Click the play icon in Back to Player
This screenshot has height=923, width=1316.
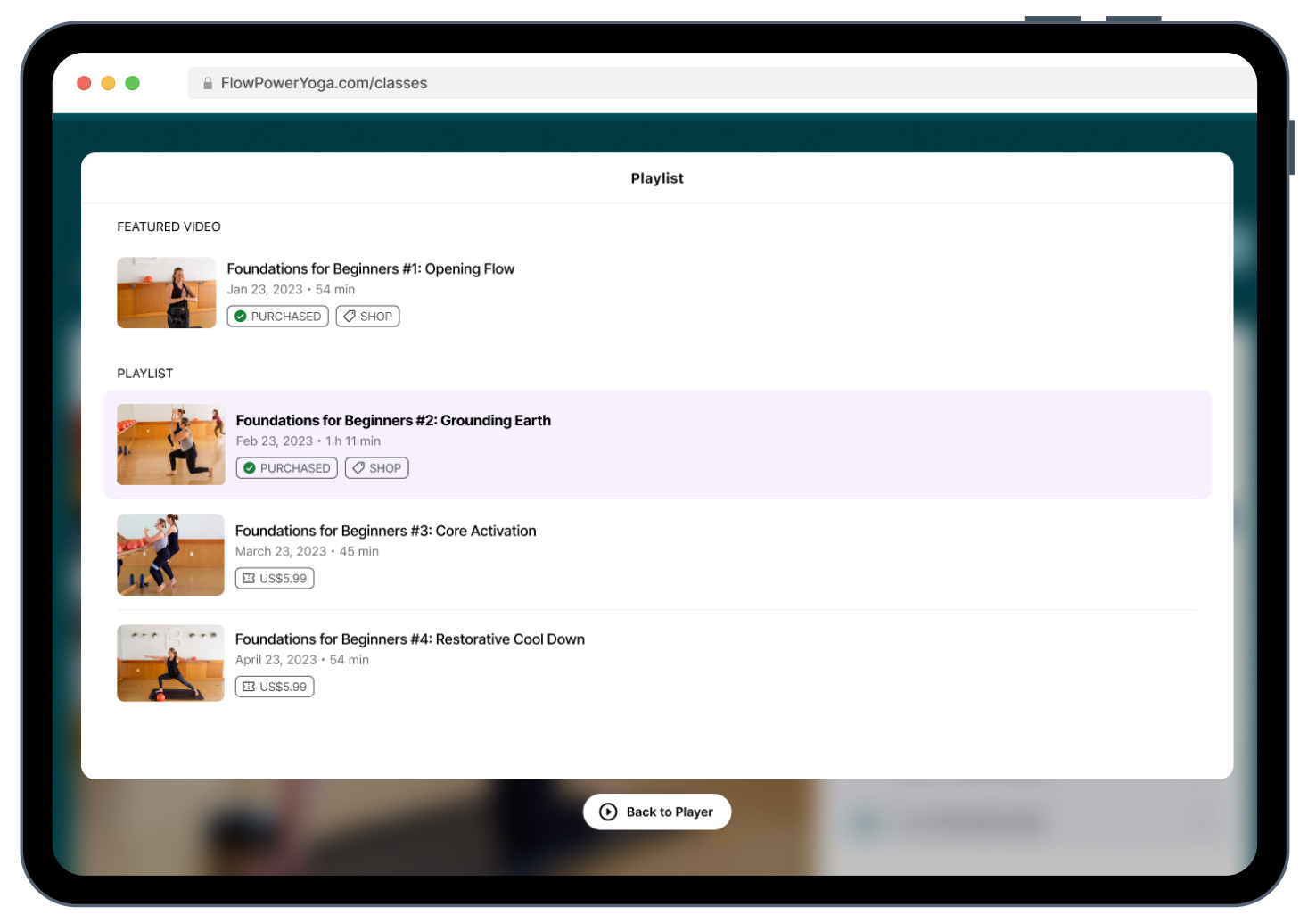[608, 812]
